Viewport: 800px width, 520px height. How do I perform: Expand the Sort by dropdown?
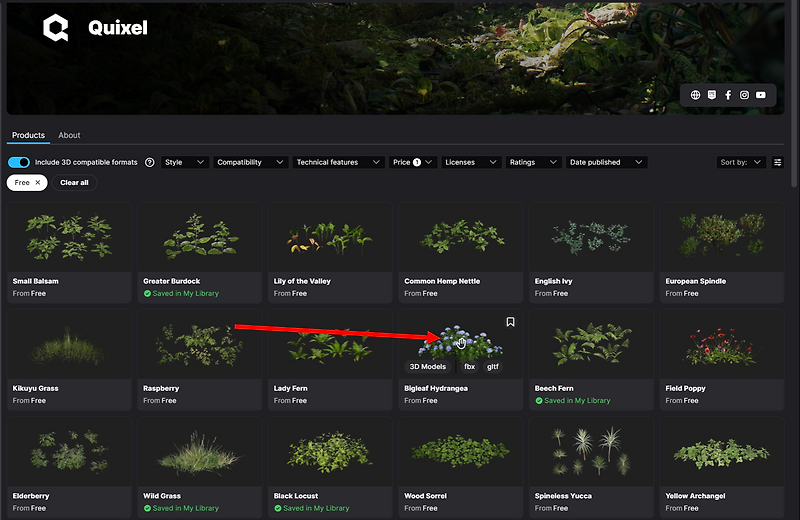(741, 162)
